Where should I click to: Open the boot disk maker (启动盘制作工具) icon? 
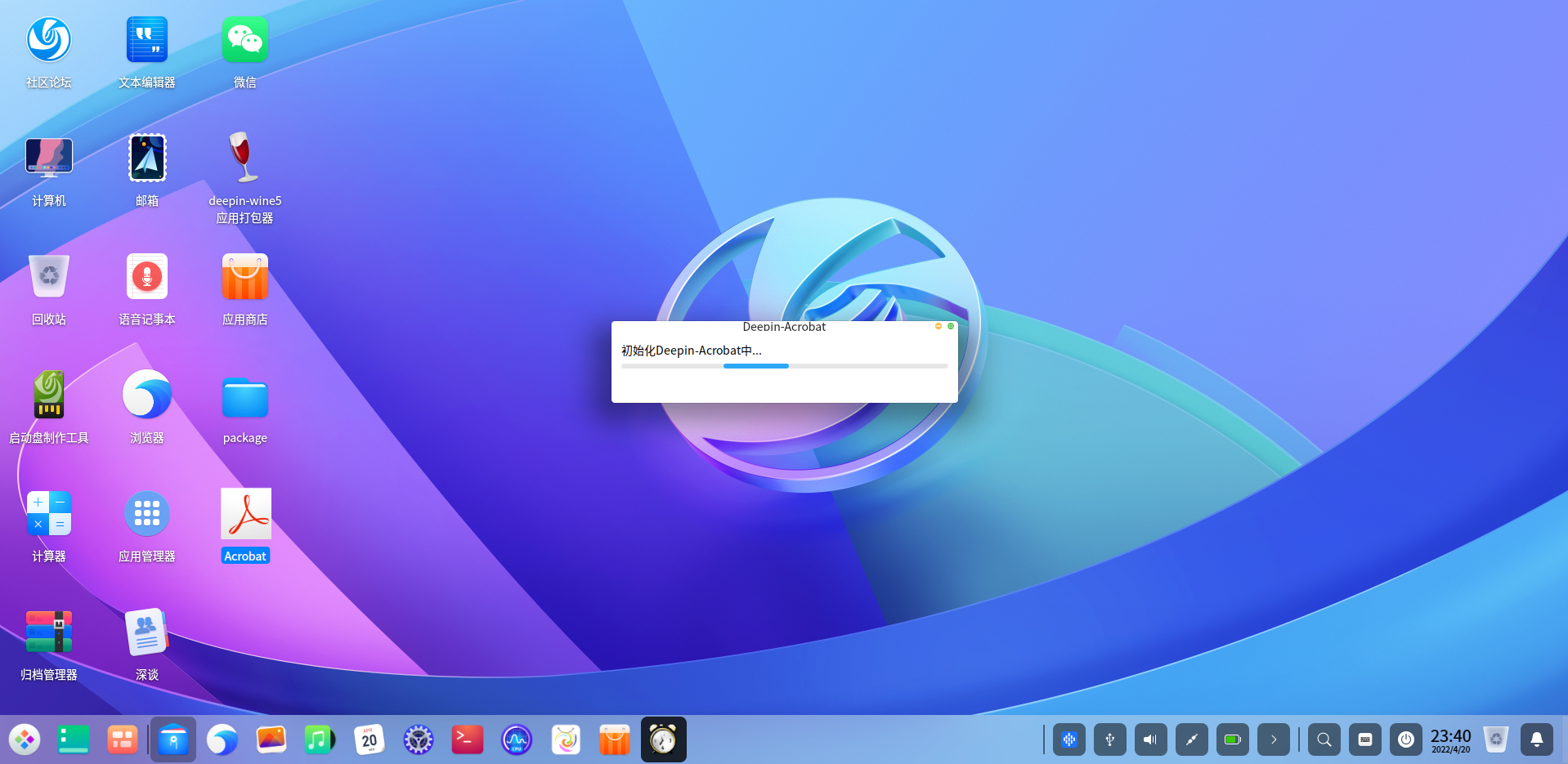[x=49, y=395]
